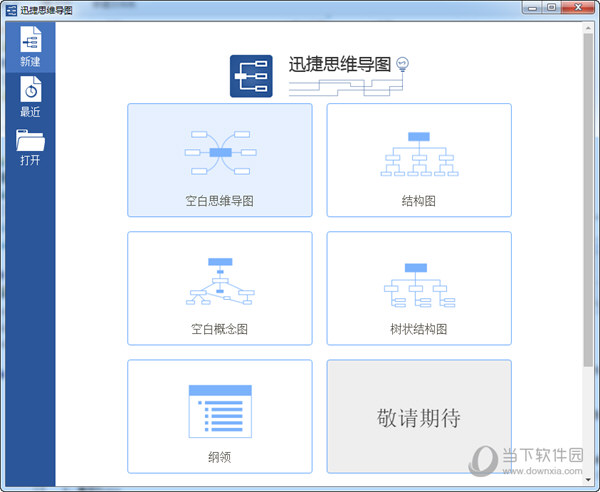Click the scrollbar up arrow
Image resolution: width=600 pixels, height=492 pixels.
coord(588,28)
